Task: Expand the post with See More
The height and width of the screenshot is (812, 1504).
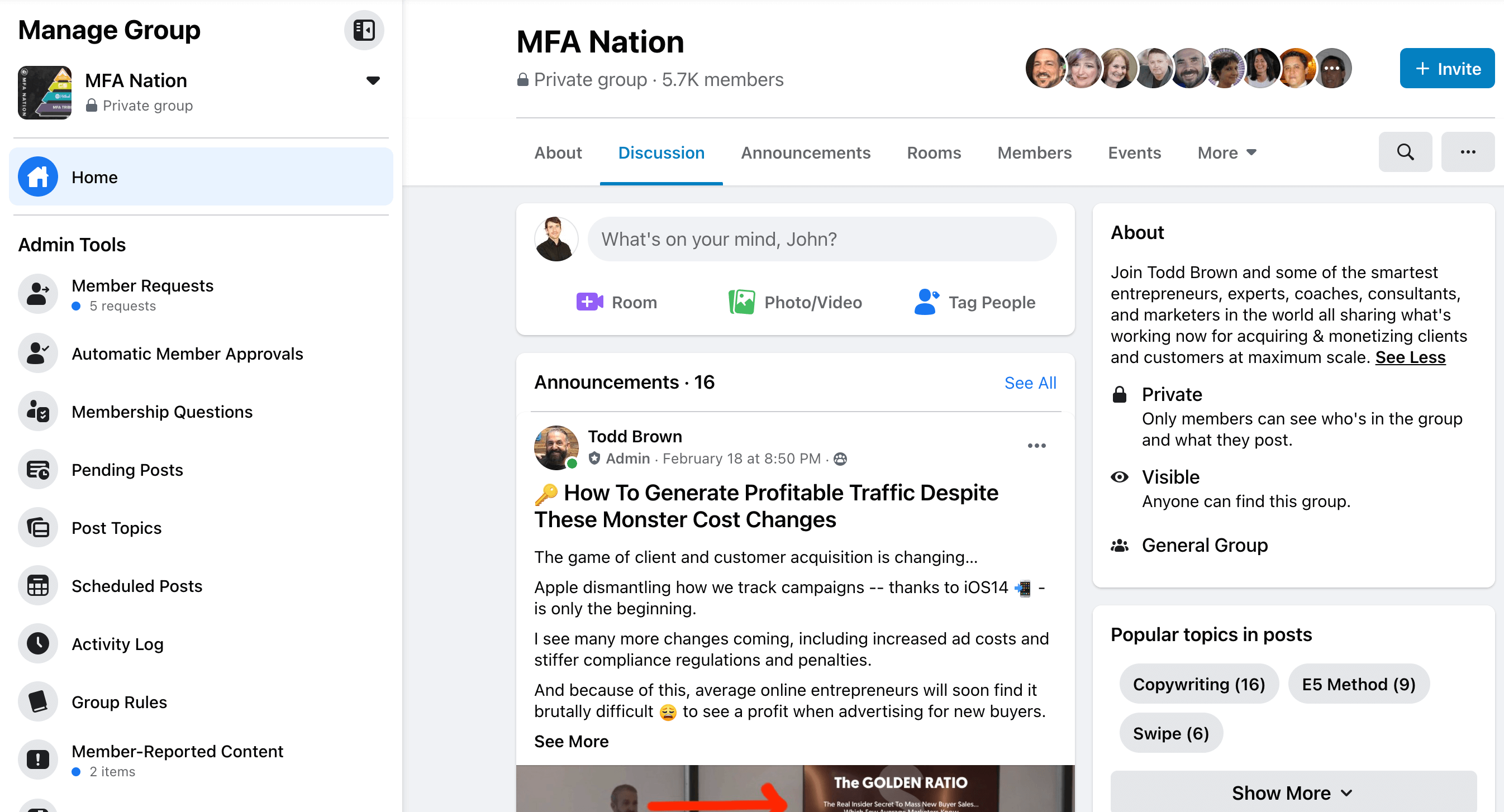Action: coord(571,742)
